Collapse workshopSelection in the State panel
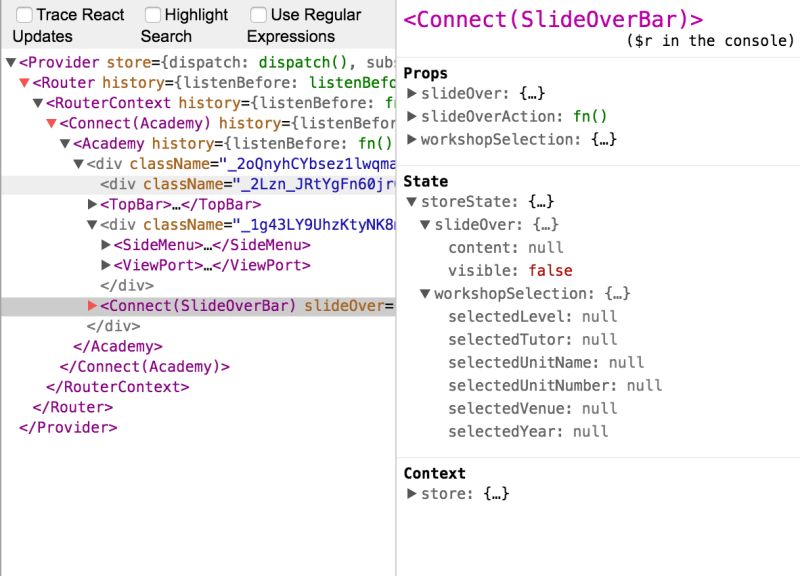This screenshot has height=576, width=800. 426,293
